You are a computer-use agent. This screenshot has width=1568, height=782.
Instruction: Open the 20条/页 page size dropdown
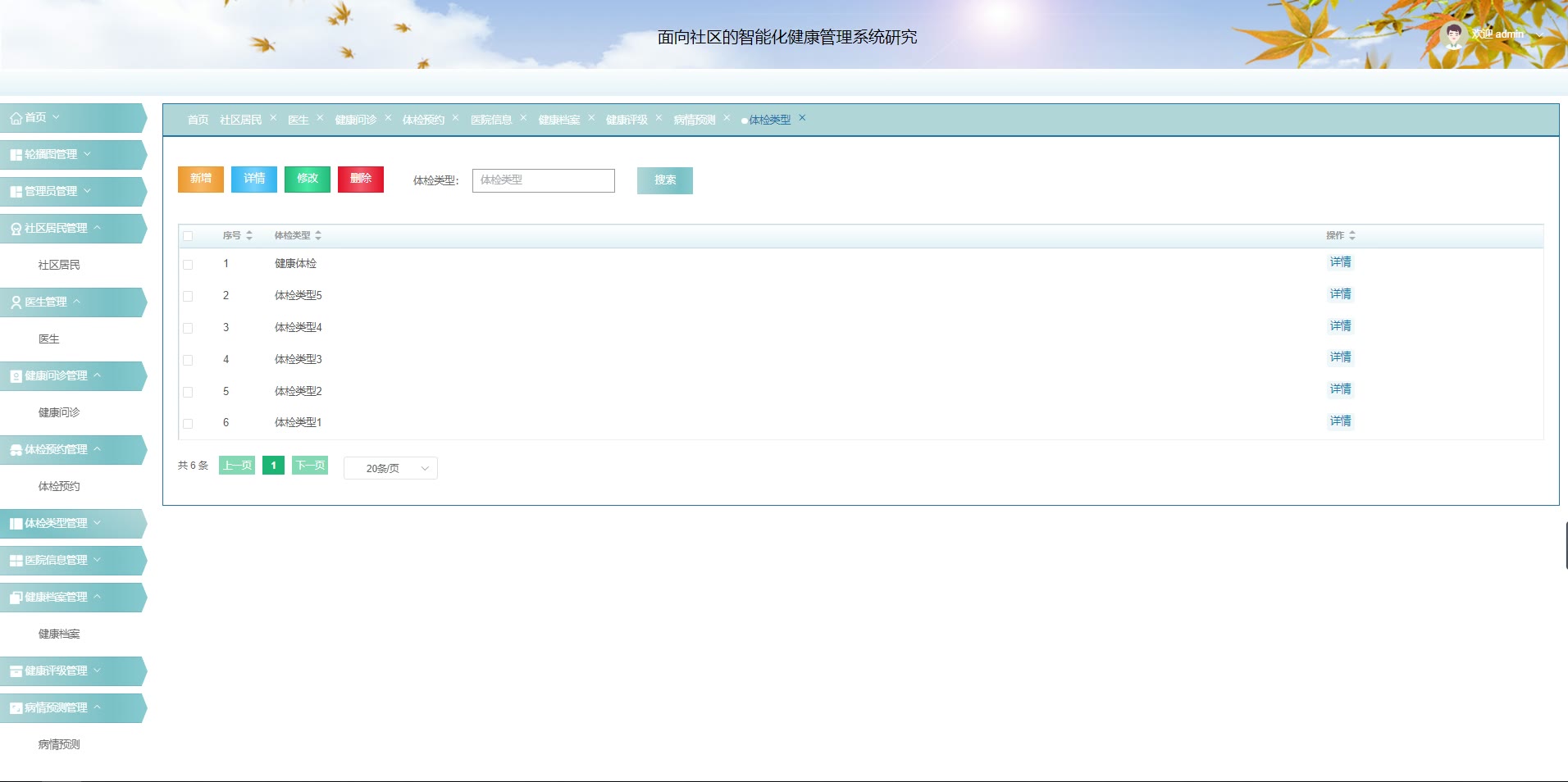tap(390, 468)
